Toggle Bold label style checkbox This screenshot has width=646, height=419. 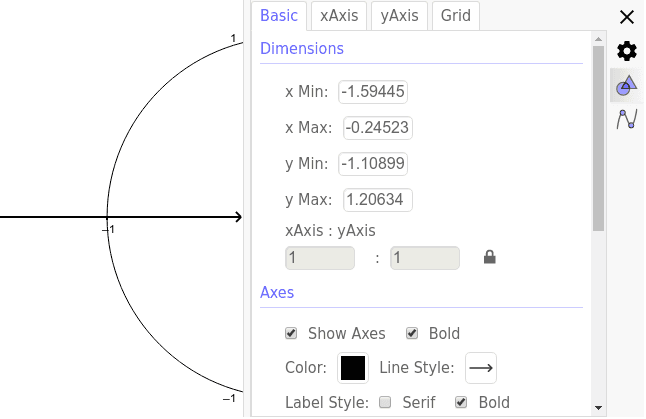click(461, 402)
